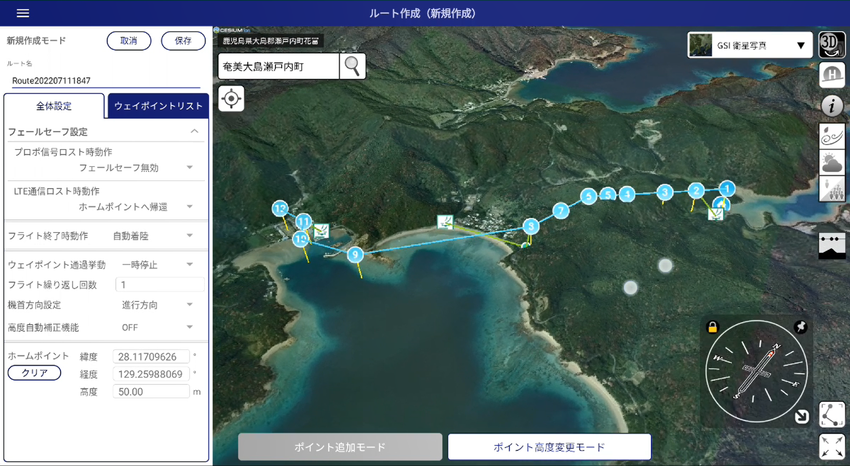850x466 pixels.
Task: Click the white port icon beside waypoint 11
Action: [321, 231]
